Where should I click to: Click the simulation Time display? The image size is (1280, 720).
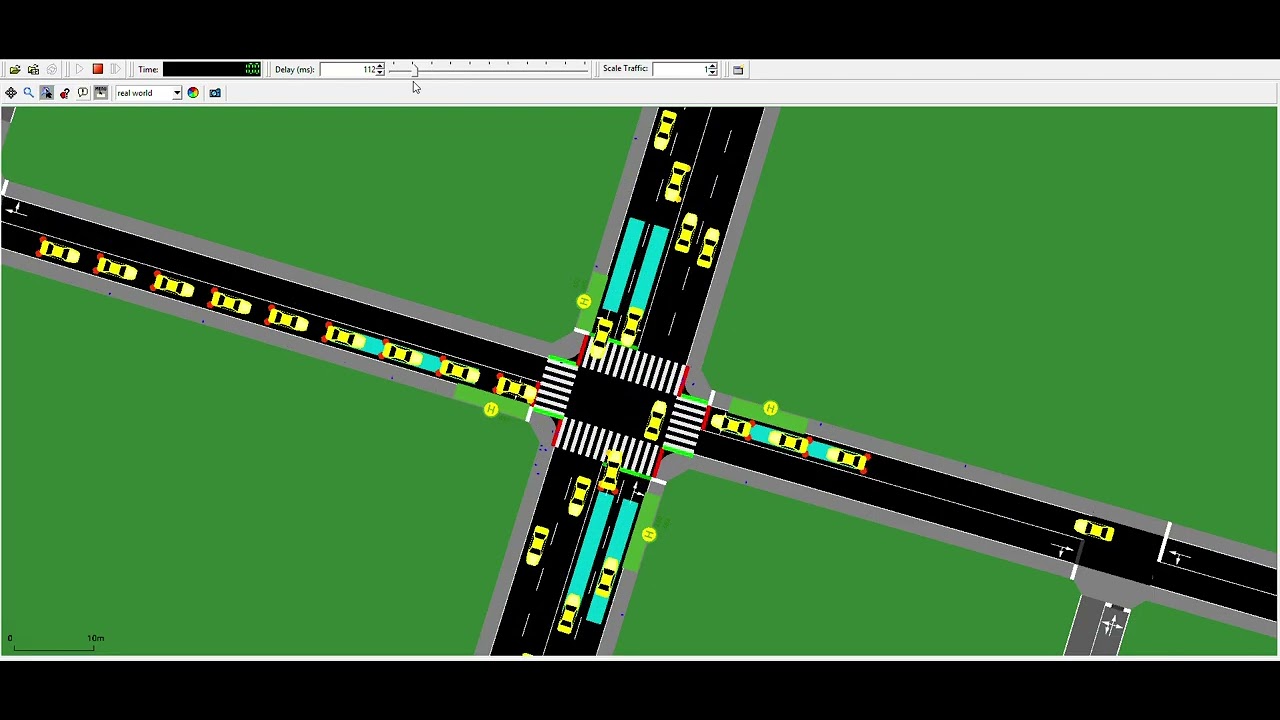pos(212,69)
